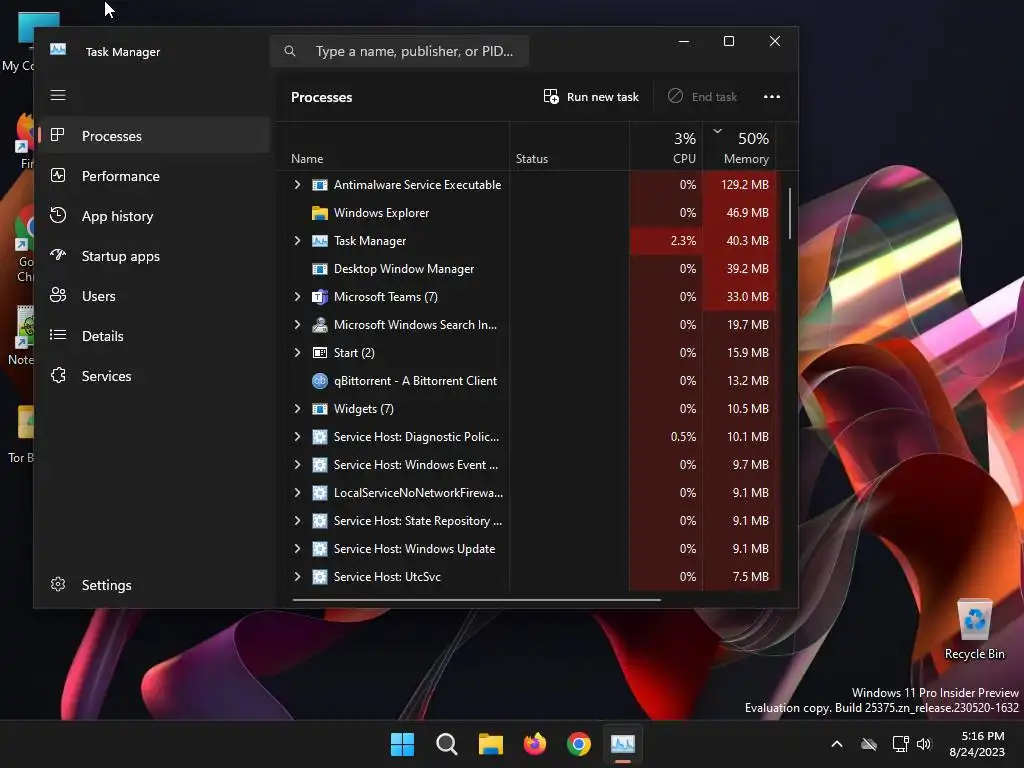Click the Microsoft Windows Search Indexer icon
Image resolution: width=1024 pixels, height=768 pixels.
pyautogui.click(x=319, y=325)
